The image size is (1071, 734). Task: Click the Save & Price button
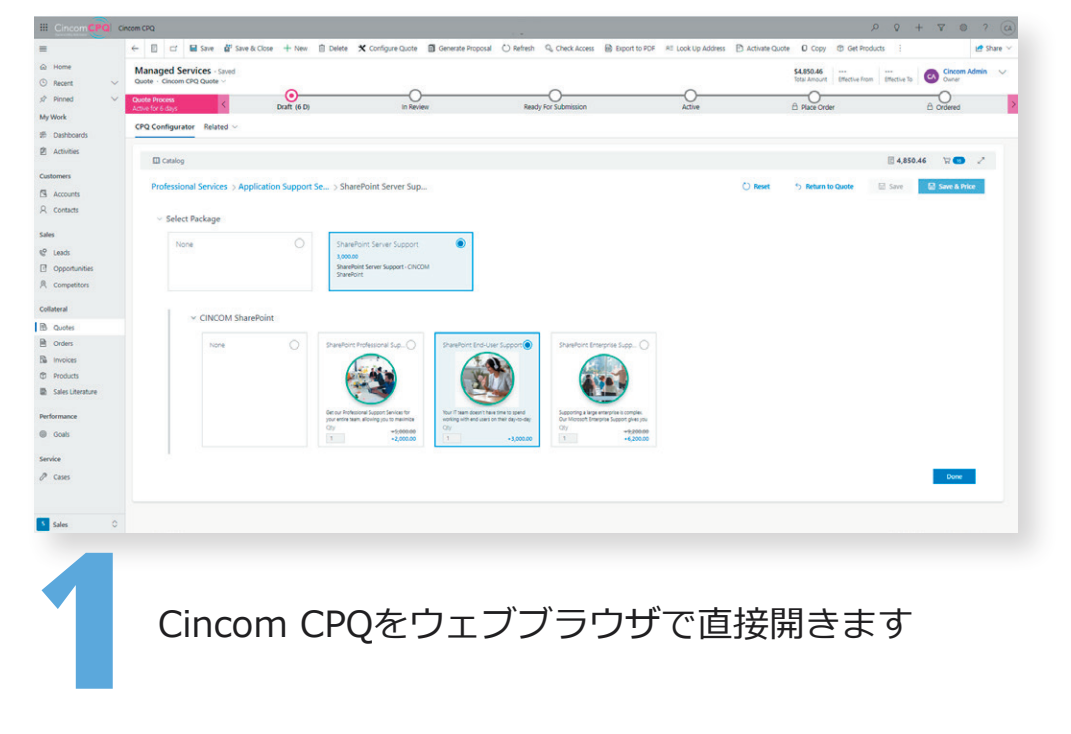click(951, 186)
